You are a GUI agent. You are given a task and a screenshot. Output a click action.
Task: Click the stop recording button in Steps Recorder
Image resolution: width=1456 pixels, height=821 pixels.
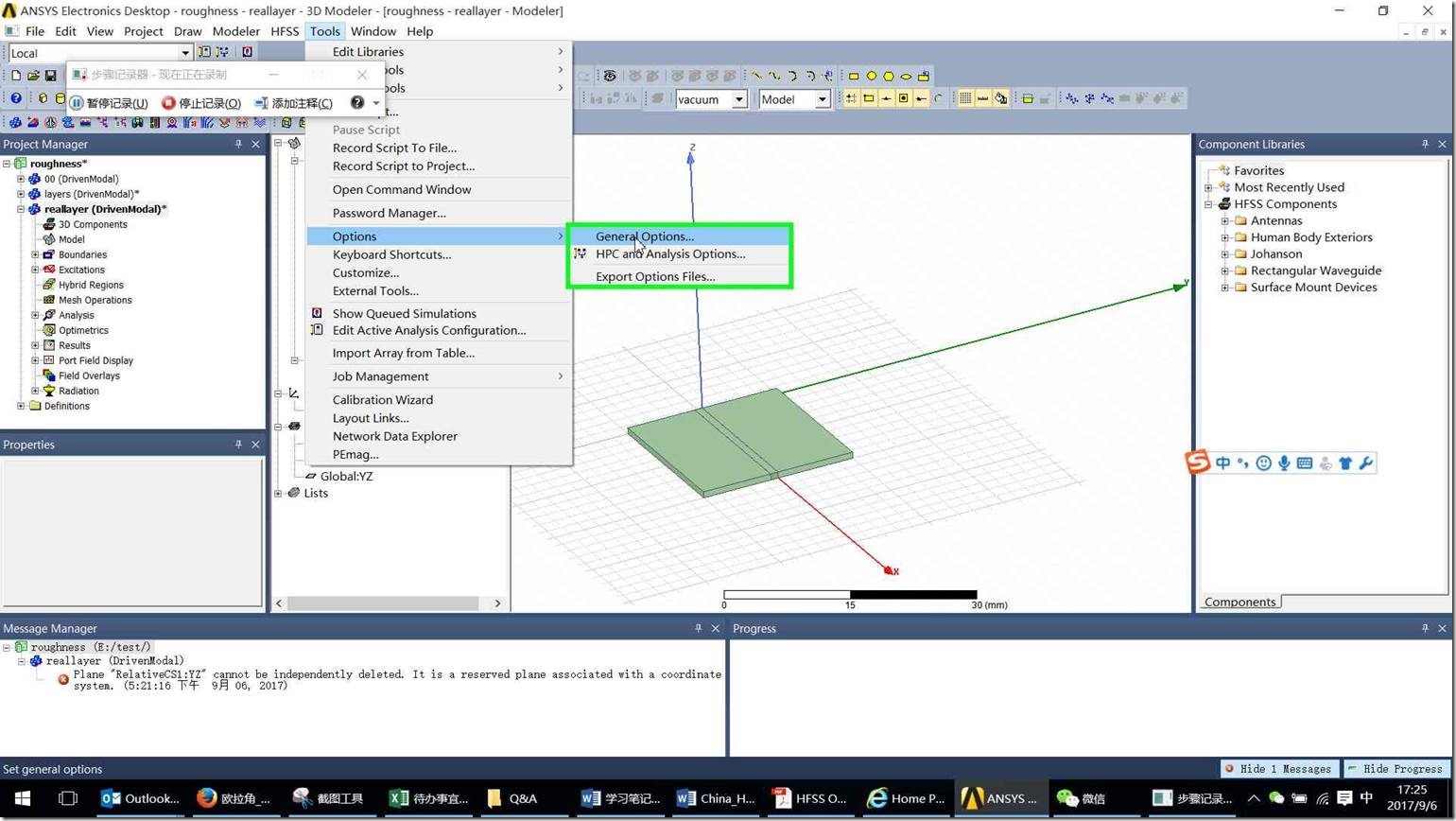201,102
